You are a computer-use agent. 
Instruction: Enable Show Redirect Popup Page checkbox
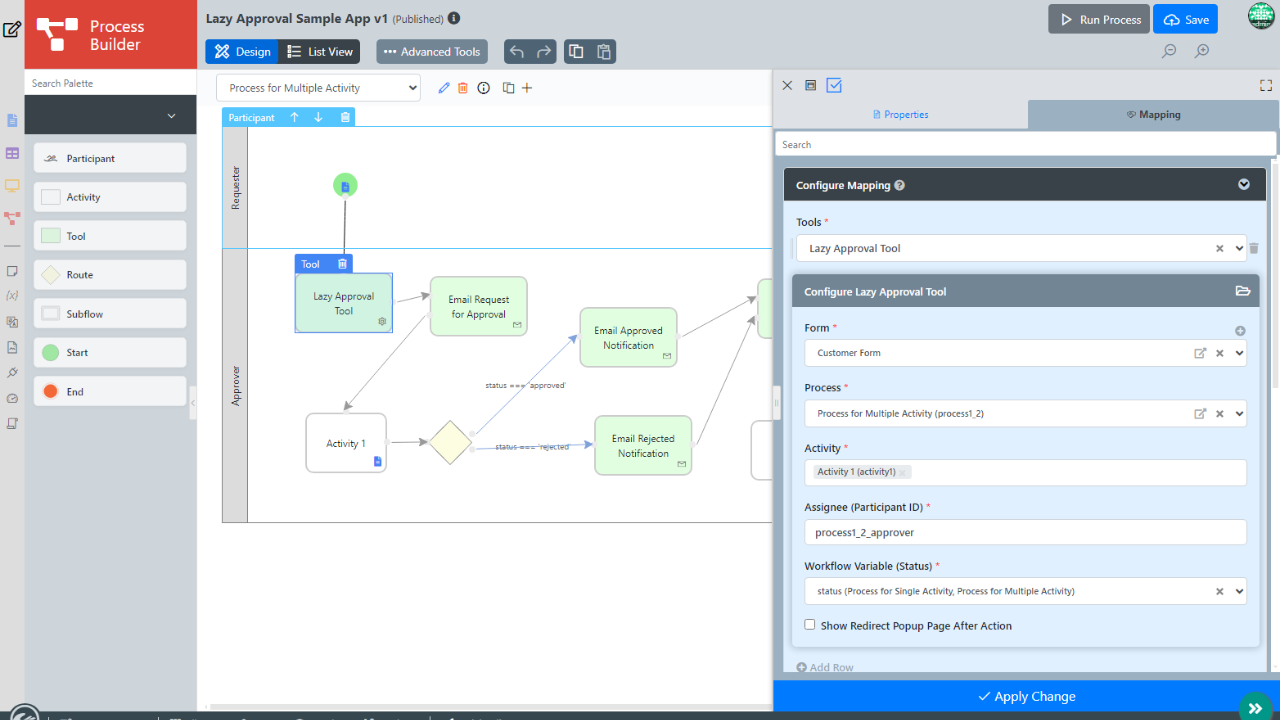(x=810, y=625)
